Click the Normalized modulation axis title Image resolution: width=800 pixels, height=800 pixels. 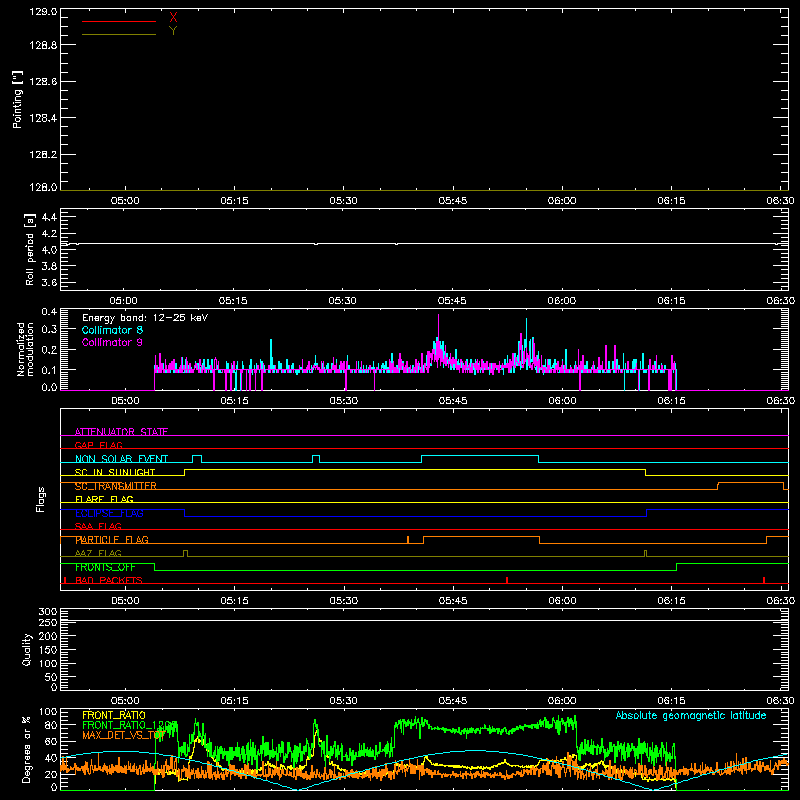click(25, 349)
